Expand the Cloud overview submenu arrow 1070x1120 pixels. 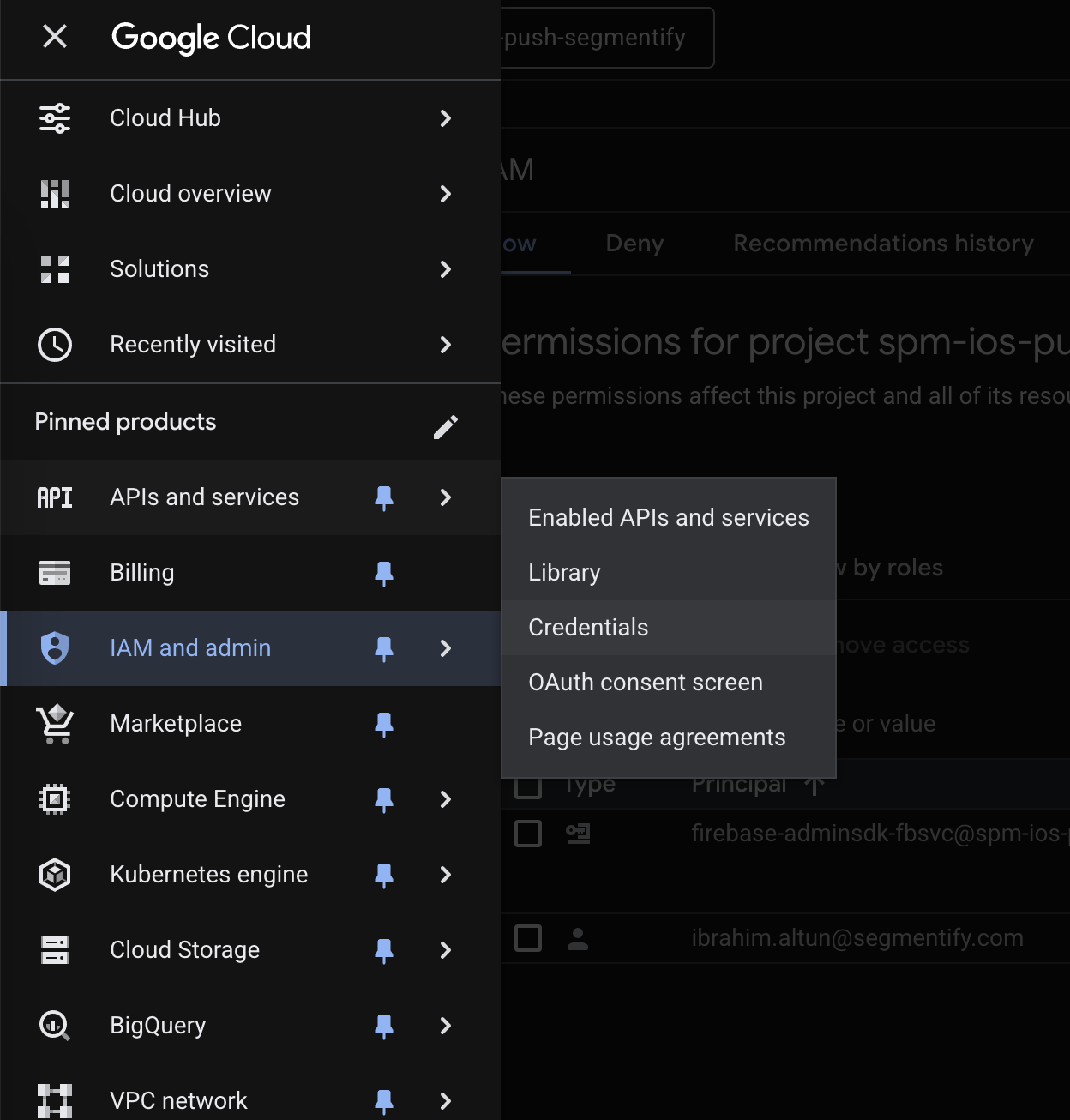[x=446, y=194]
